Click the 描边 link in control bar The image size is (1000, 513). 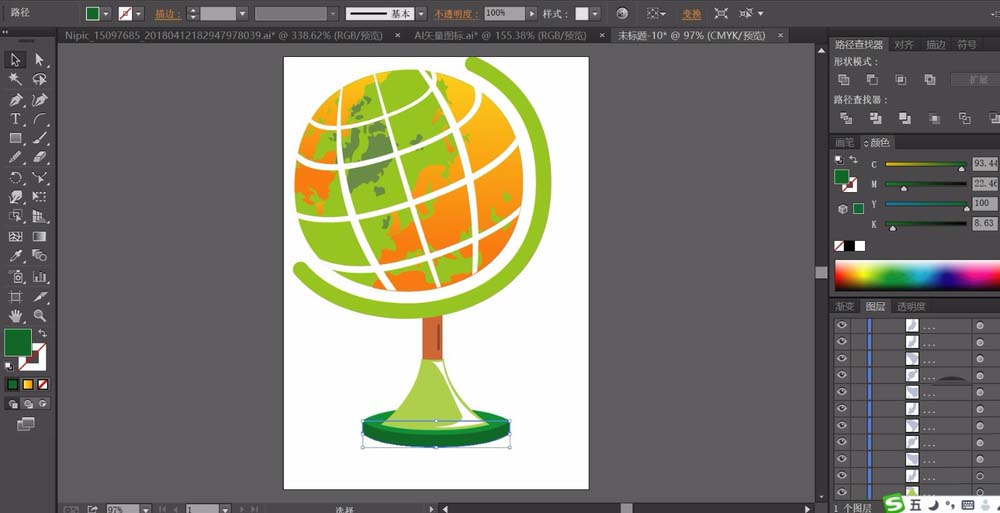168,14
